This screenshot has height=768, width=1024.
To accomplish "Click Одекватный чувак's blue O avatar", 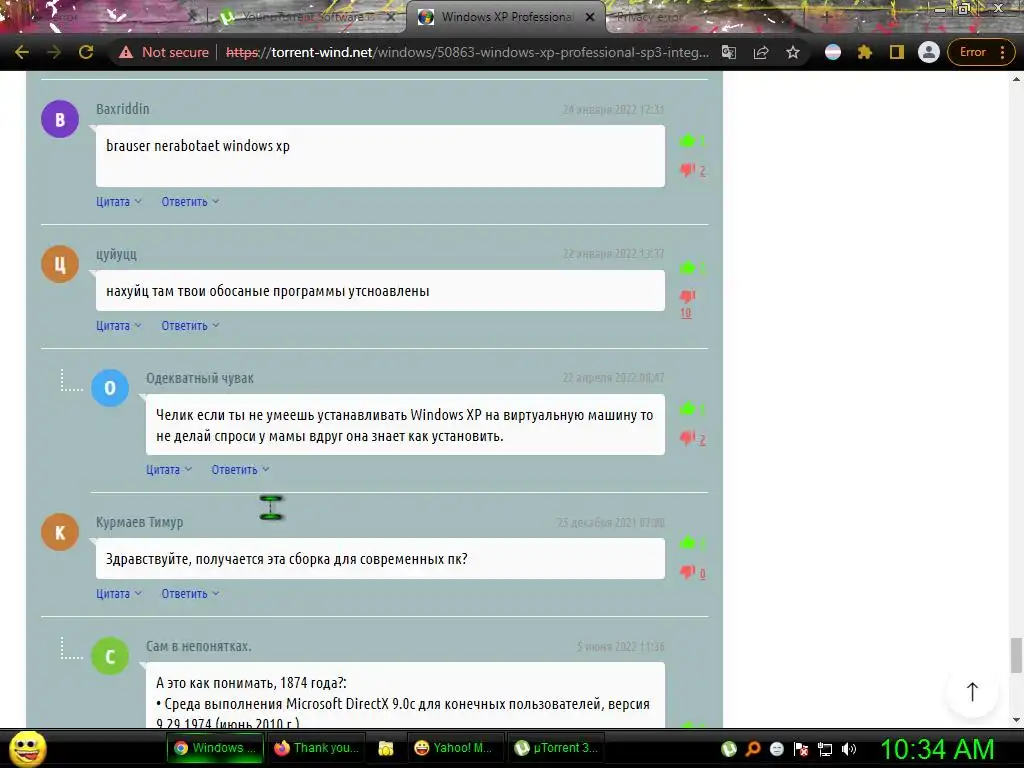I will [110, 387].
